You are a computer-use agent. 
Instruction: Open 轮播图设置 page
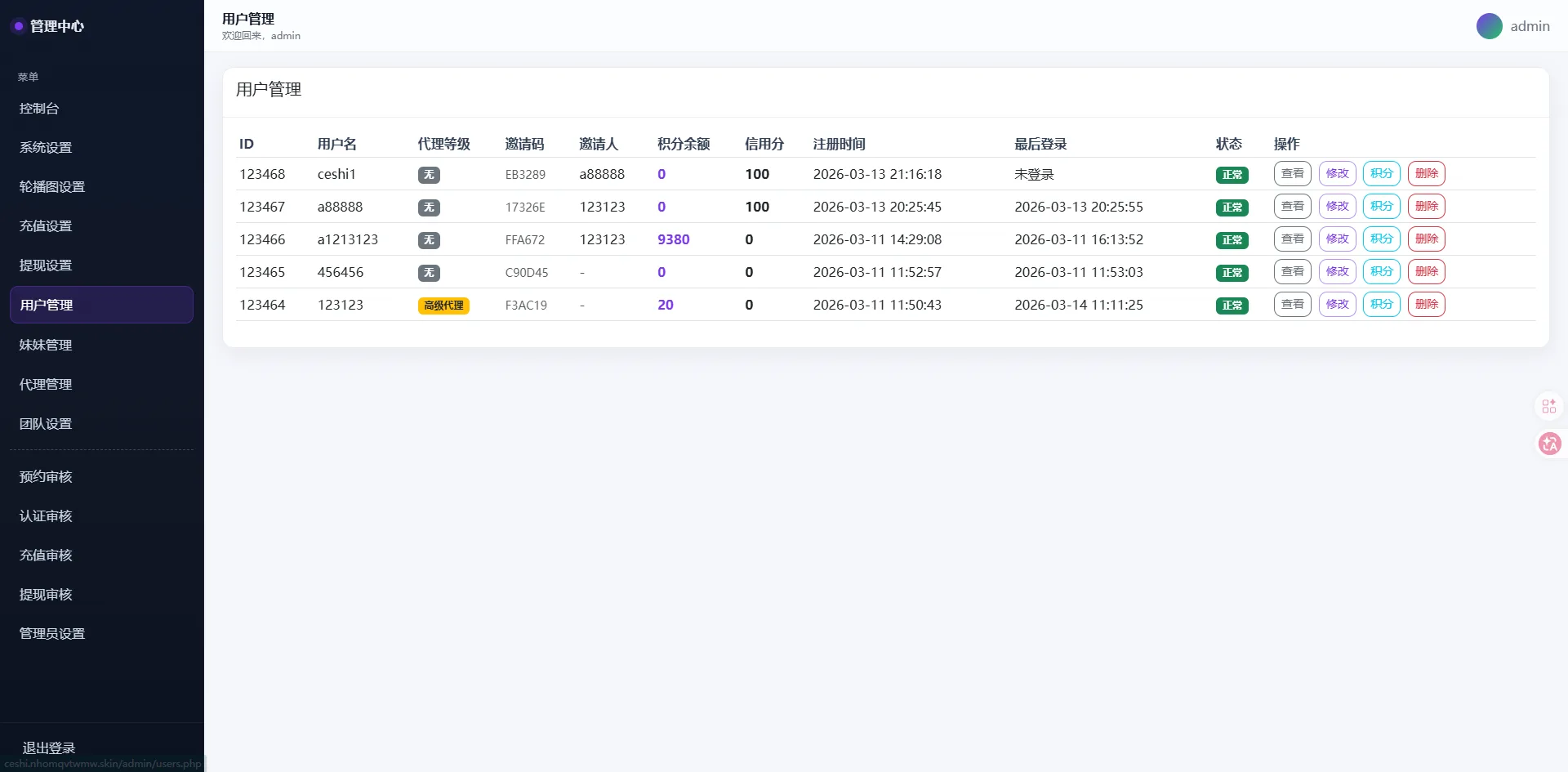[52, 187]
